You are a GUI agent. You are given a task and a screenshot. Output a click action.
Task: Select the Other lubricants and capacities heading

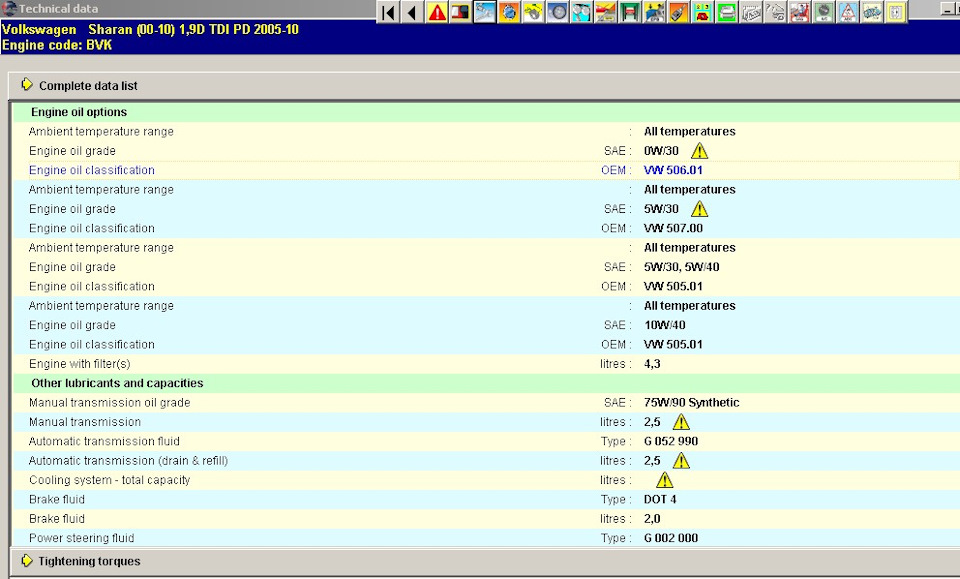tap(117, 383)
